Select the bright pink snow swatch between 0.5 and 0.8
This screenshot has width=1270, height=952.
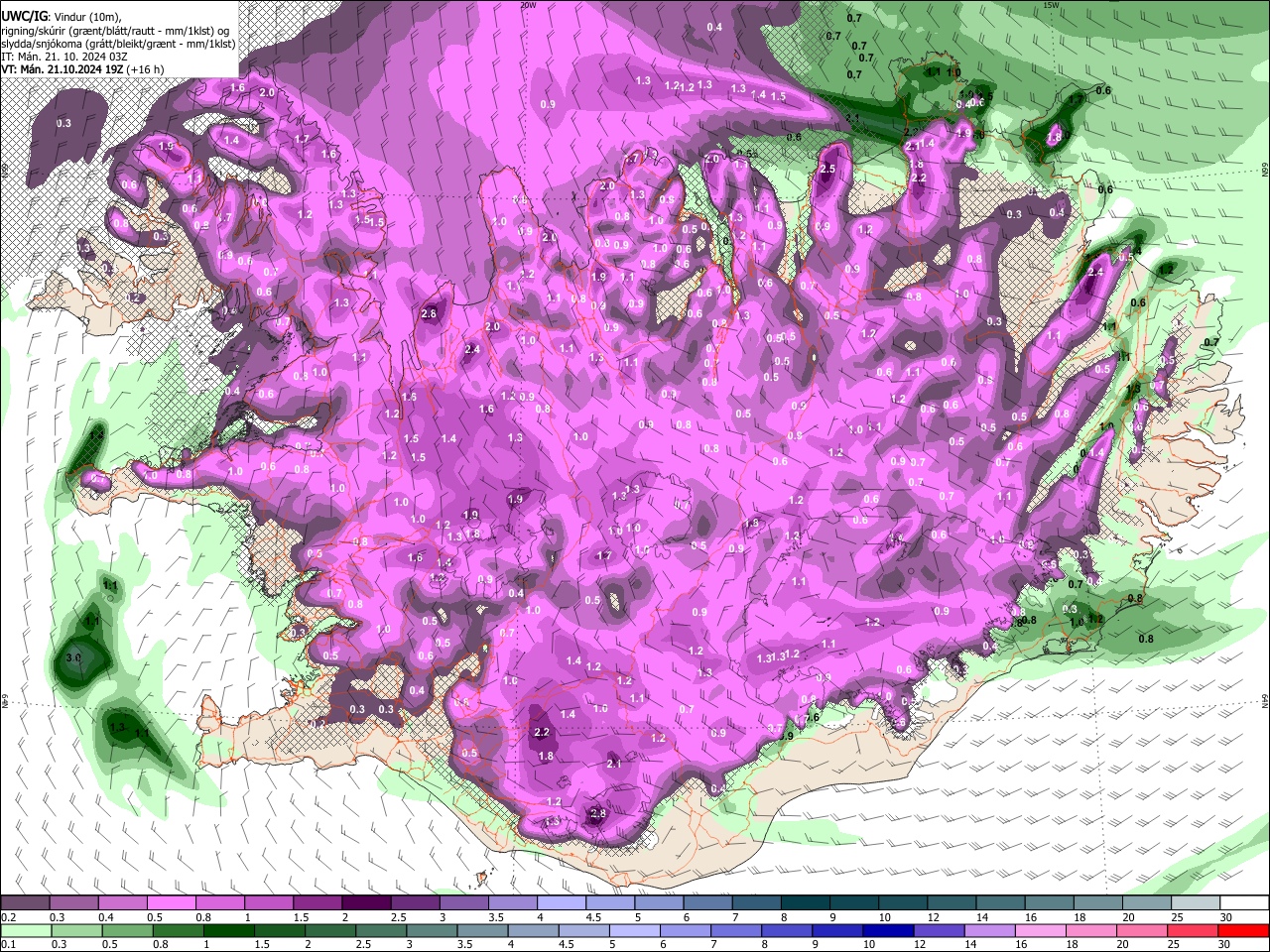pyautogui.click(x=172, y=903)
